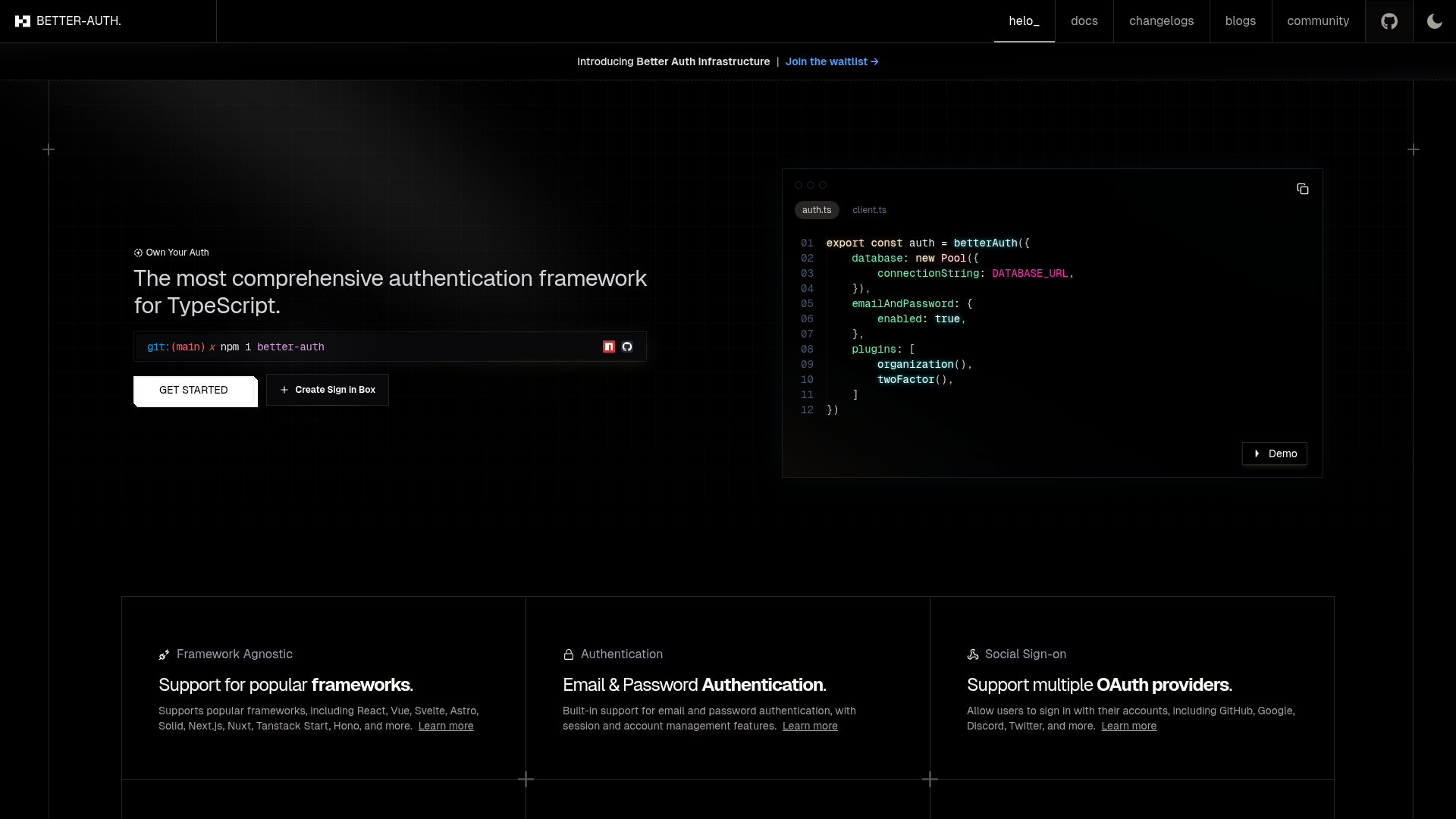Select the auth.ts tab
Viewport: 1456px width, 819px height.
[x=816, y=210]
